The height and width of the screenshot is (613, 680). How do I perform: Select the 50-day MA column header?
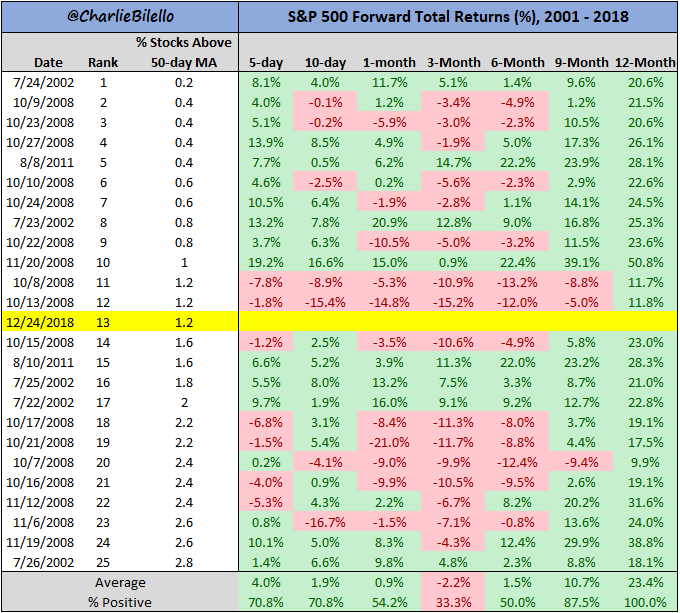tap(184, 62)
